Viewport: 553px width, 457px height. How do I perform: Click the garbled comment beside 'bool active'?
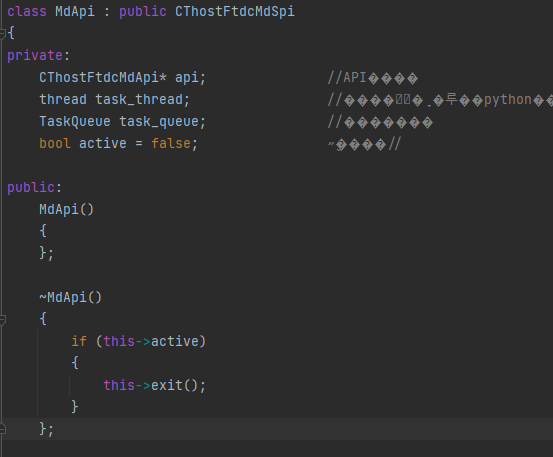click(365, 144)
